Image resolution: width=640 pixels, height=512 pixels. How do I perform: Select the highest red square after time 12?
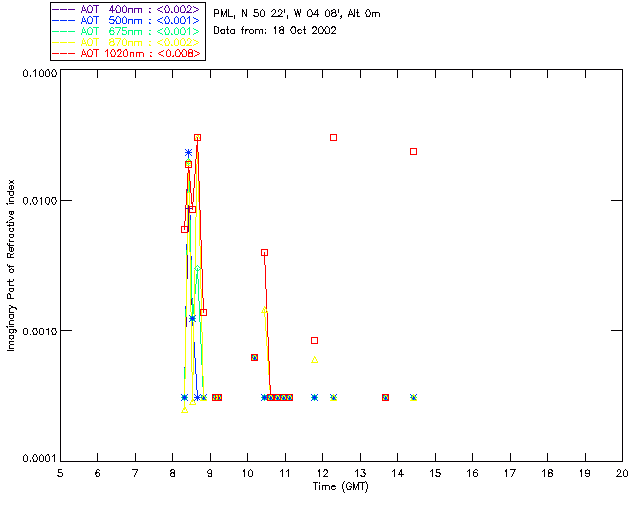pyautogui.click(x=333, y=138)
